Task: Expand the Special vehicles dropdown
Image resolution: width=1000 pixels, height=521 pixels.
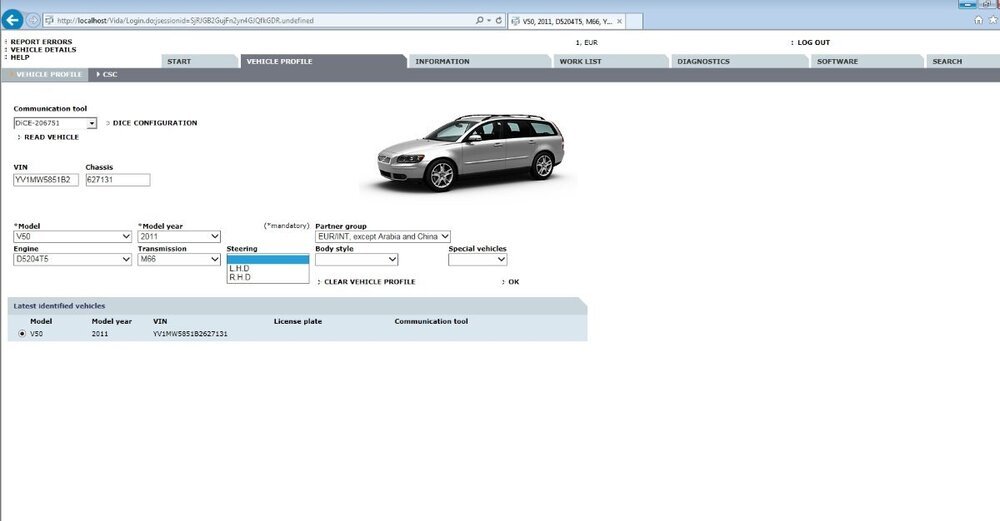Action: coord(478,260)
